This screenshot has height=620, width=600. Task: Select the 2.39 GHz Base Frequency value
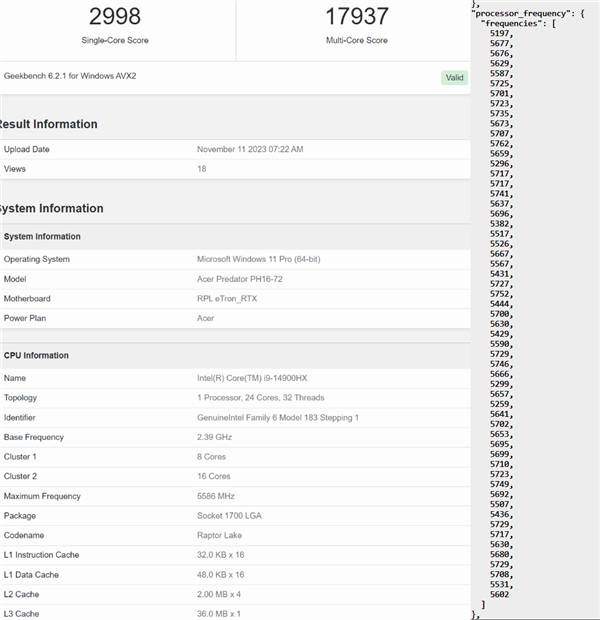point(217,437)
